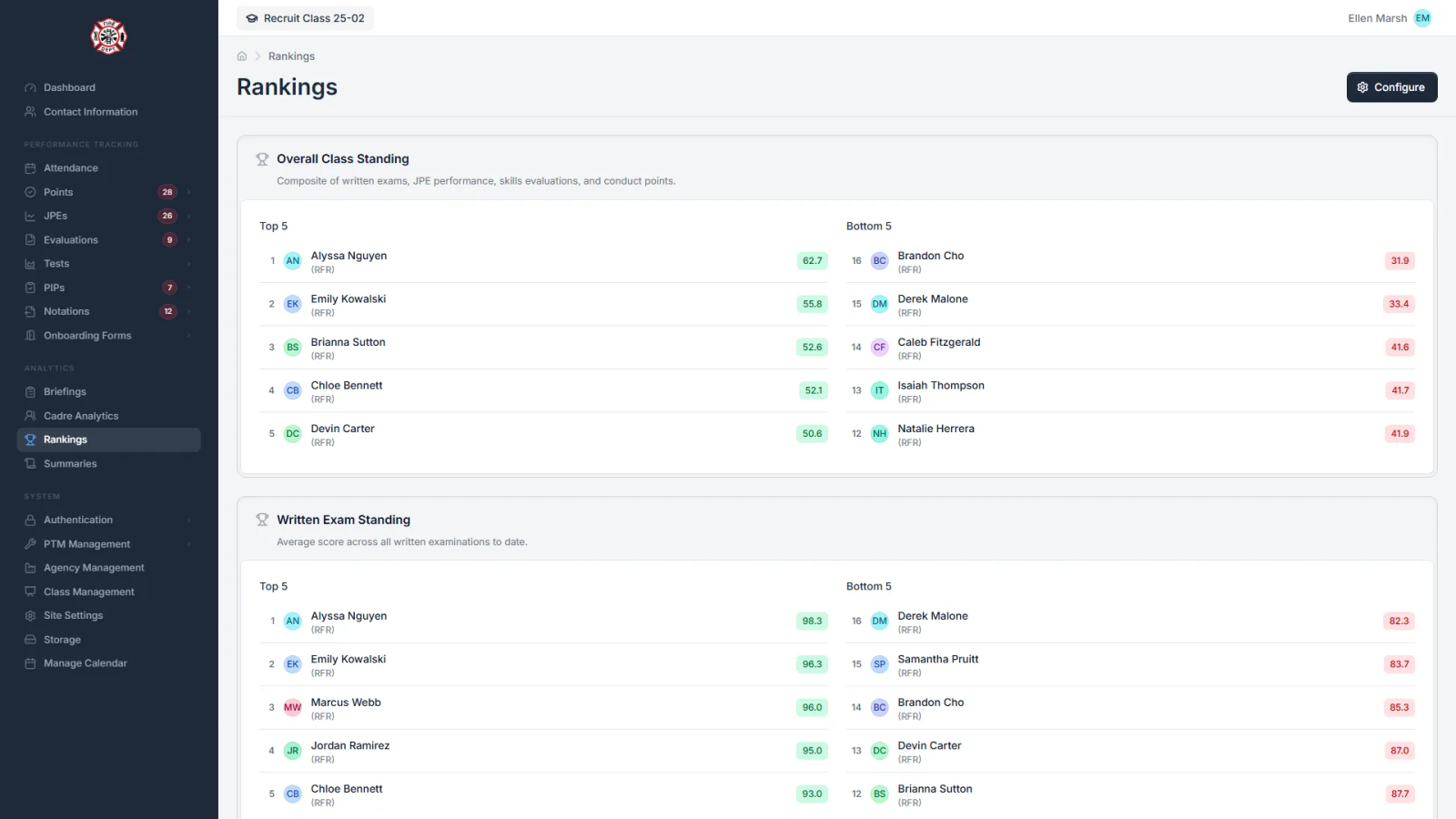Viewport: 1456px width, 819px height.
Task: Open Site Settings from sidebar
Action: 108,616
